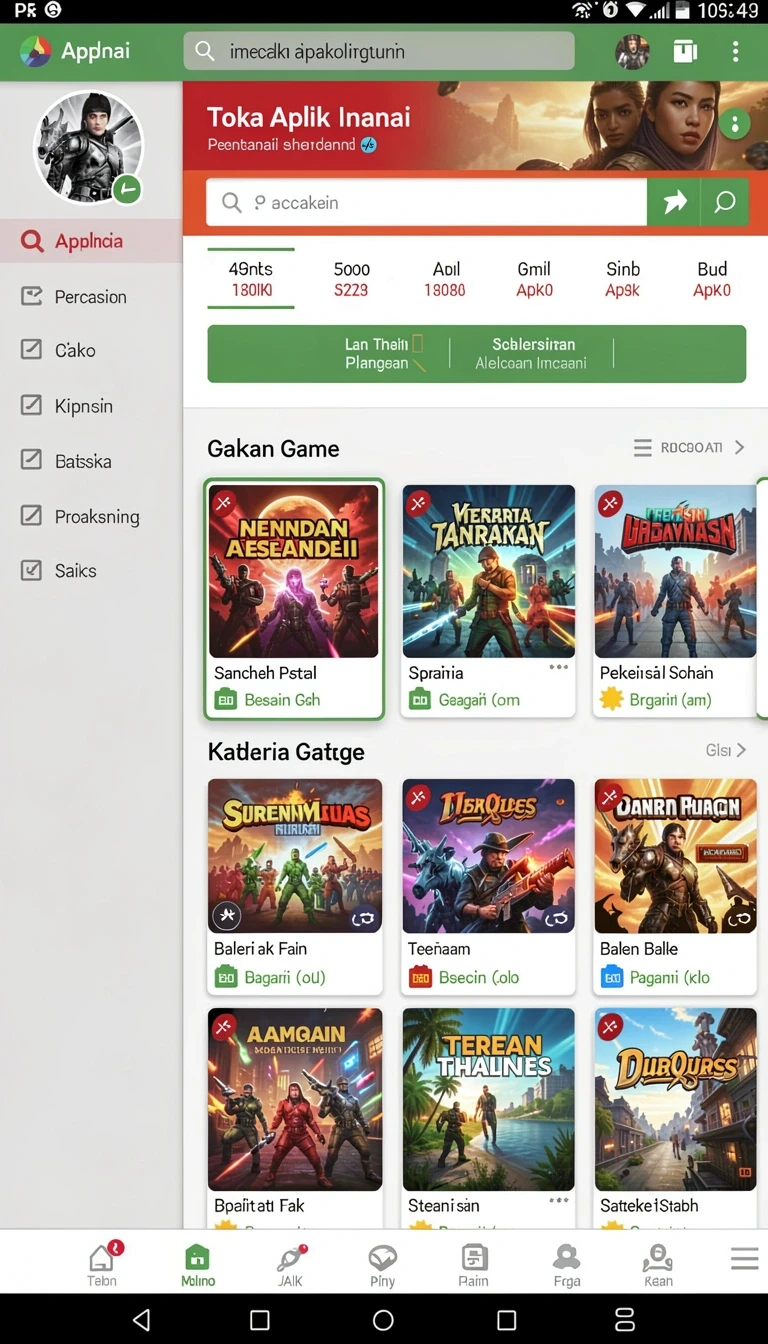This screenshot has width=768, height=1344.
Task: Switch to the Aoil tab
Action: [x=445, y=279]
